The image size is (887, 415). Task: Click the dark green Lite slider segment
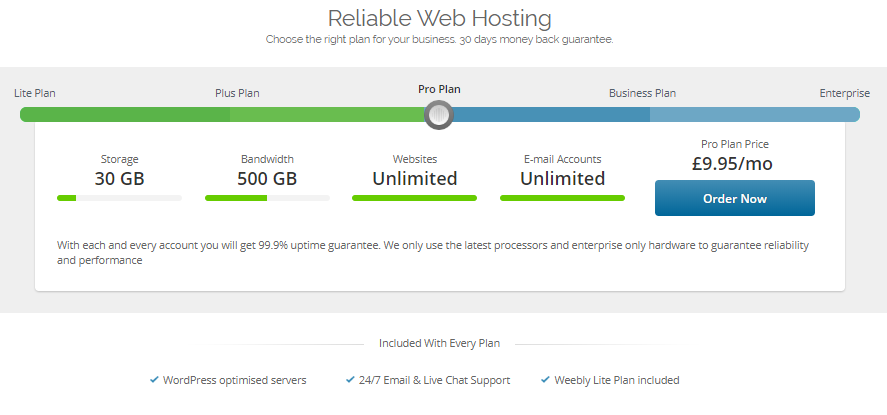point(125,115)
